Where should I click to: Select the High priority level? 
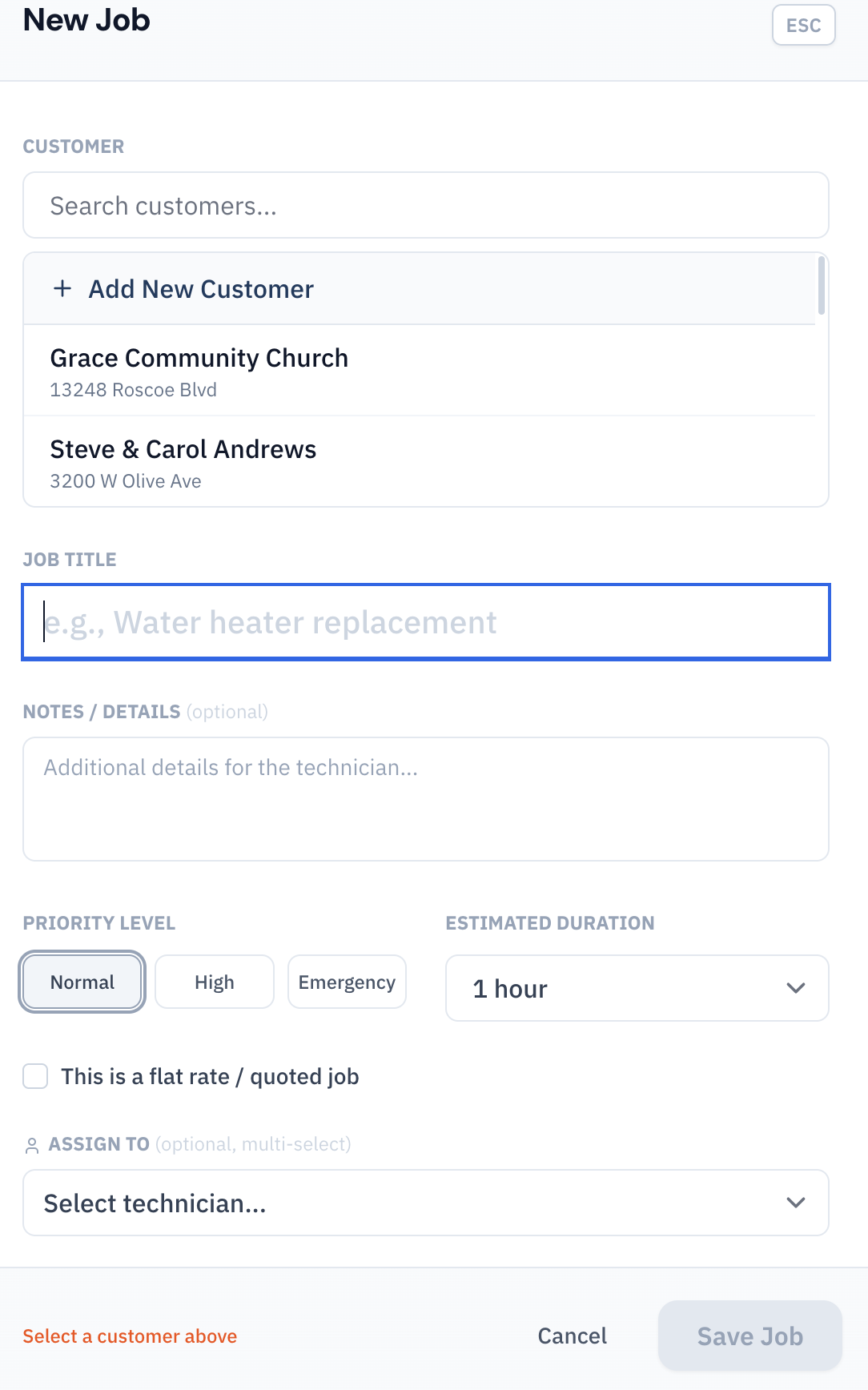(214, 981)
